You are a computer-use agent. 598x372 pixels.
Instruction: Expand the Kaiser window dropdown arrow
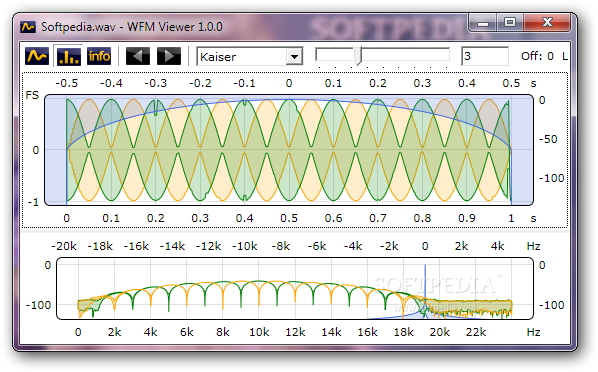pos(294,57)
